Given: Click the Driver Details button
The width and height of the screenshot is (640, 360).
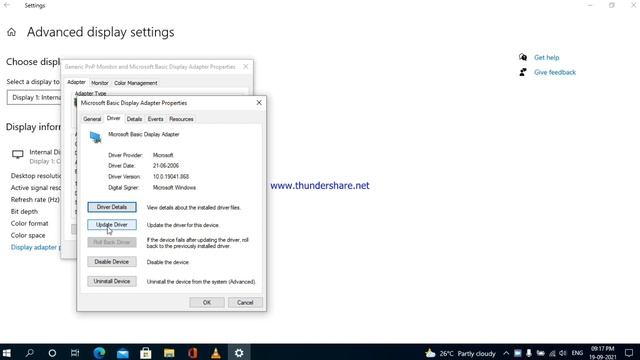Looking at the screenshot, I should [112, 207].
